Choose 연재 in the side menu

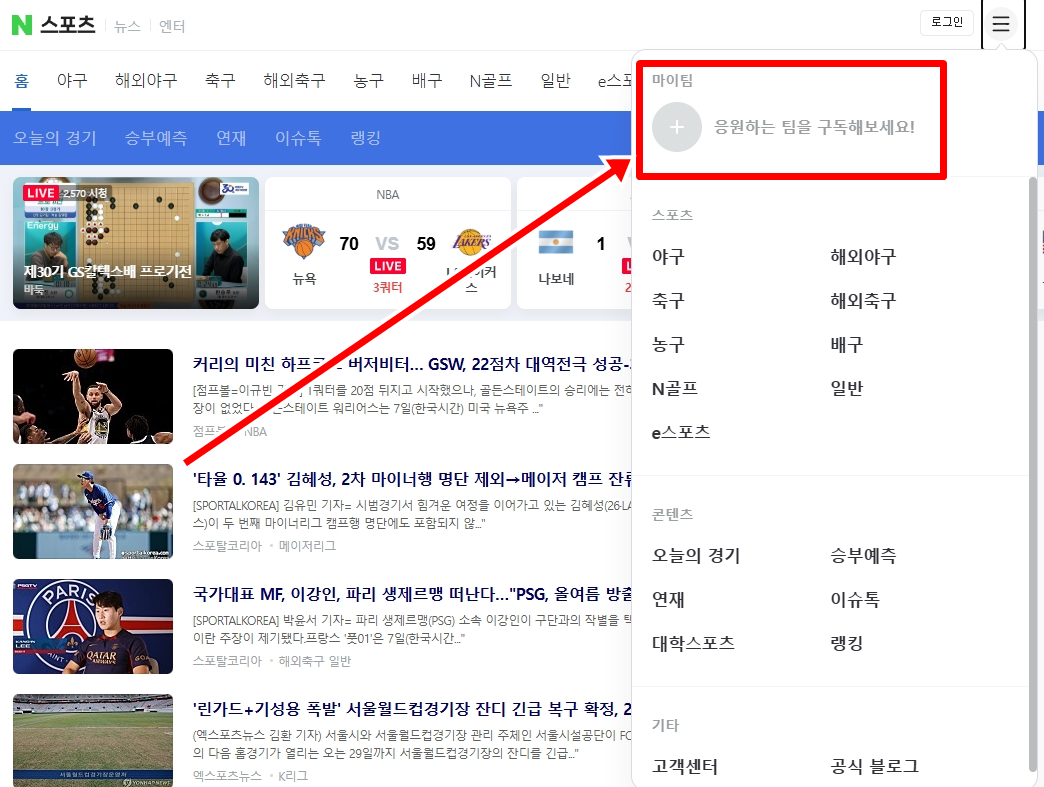tap(668, 599)
